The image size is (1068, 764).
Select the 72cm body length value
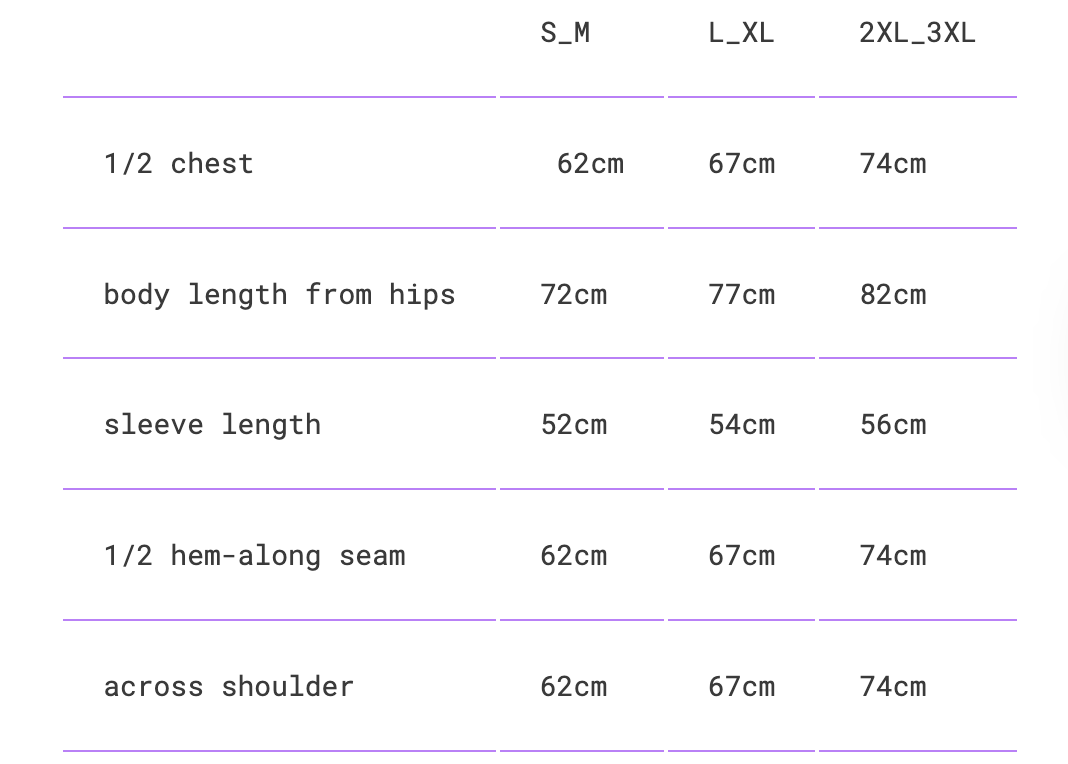click(574, 295)
